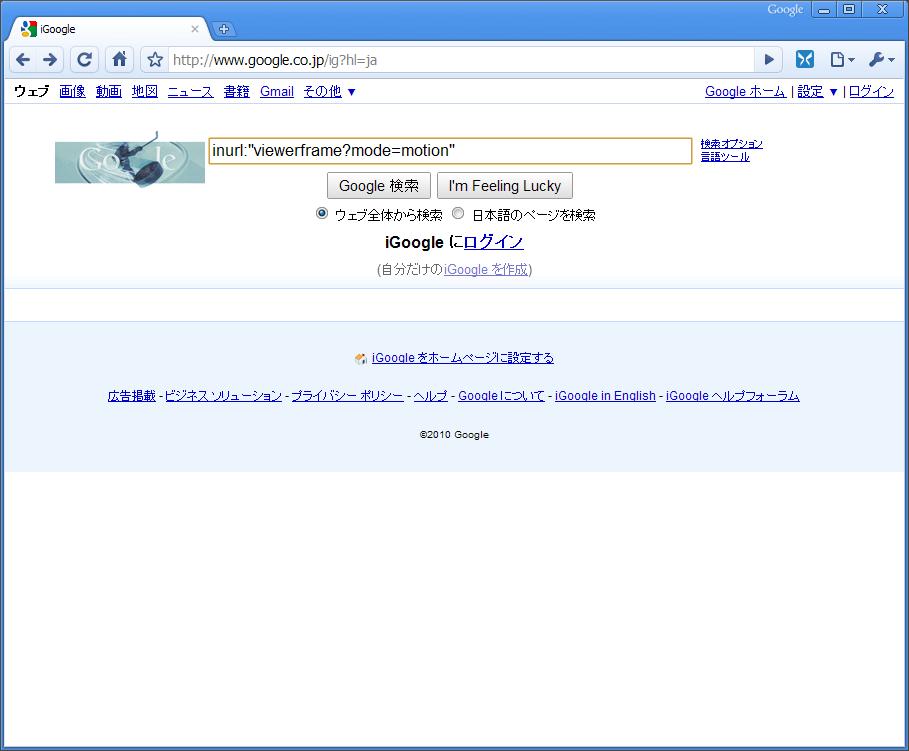Open the ニュース news link

tap(190, 91)
